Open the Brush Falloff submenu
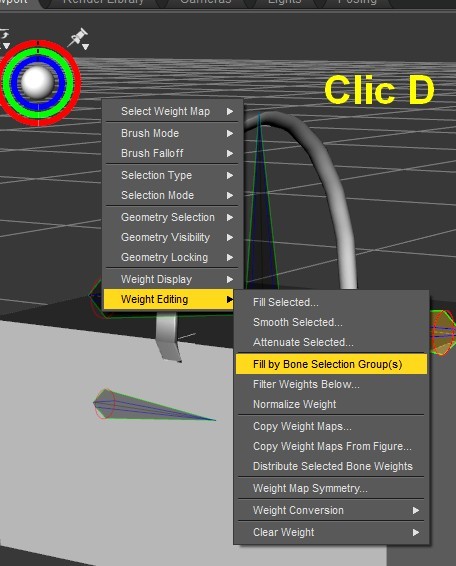The image size is (456, 566). (171, 153)
